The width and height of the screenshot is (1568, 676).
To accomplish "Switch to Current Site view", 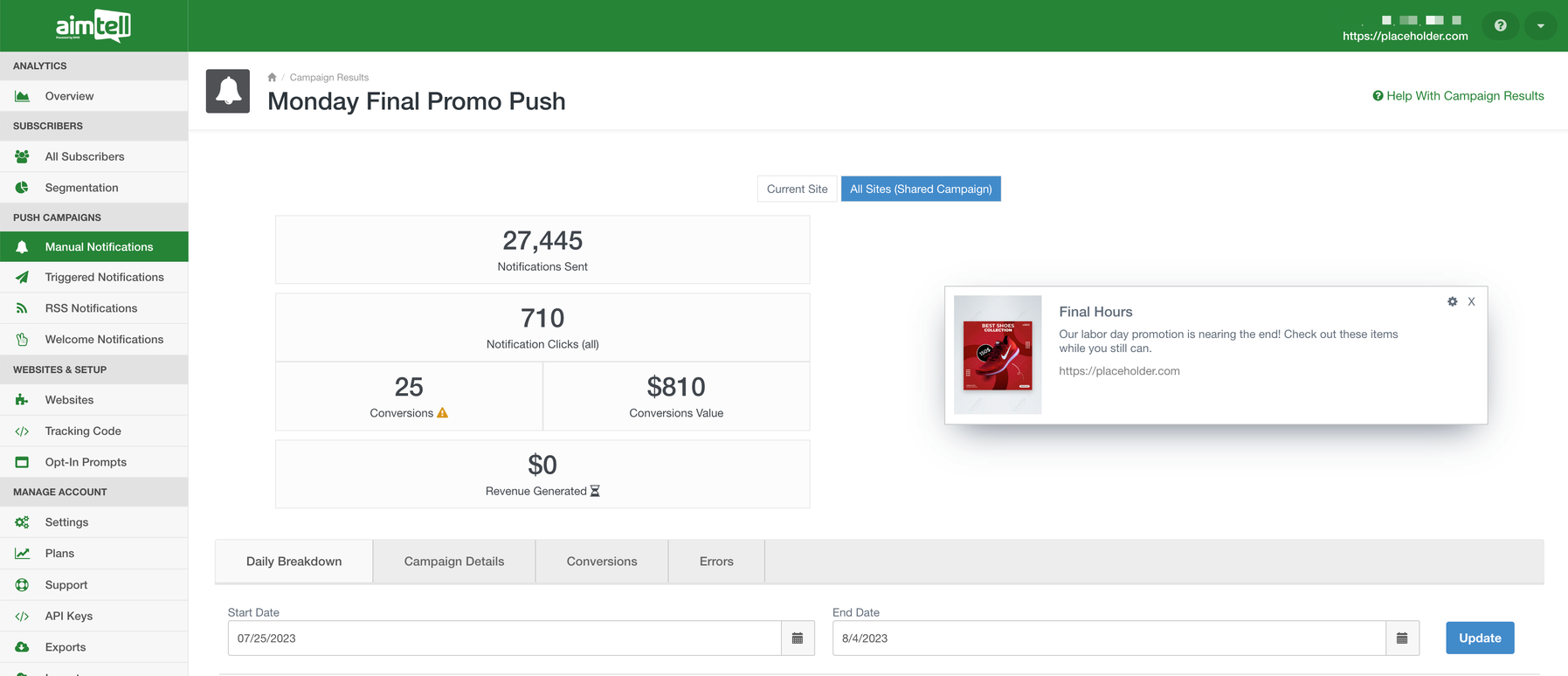I will 797,189.
